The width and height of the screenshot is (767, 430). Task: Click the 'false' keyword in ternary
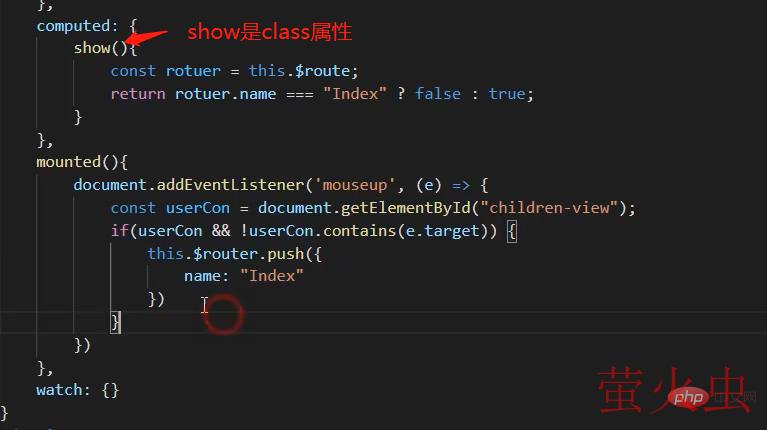(x=438, y=93)
